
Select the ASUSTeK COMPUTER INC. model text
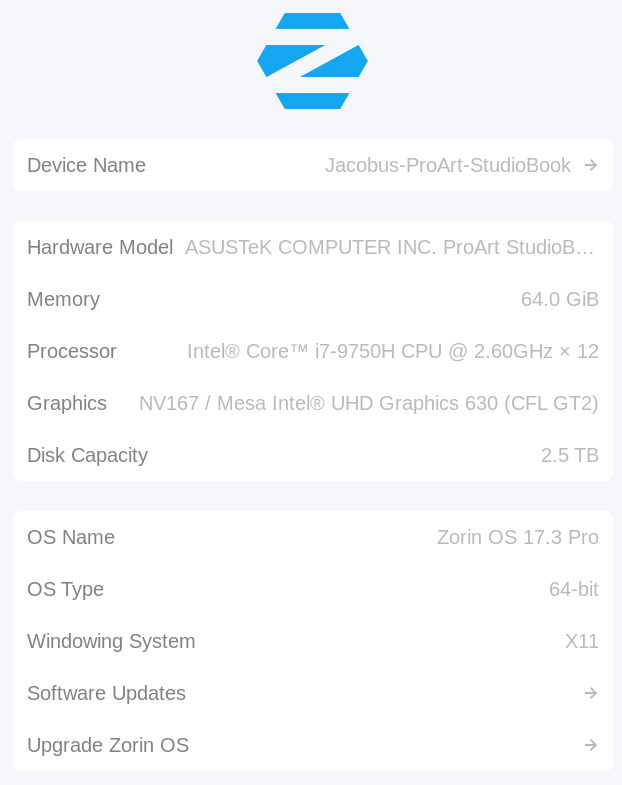(x=390, y=247)
